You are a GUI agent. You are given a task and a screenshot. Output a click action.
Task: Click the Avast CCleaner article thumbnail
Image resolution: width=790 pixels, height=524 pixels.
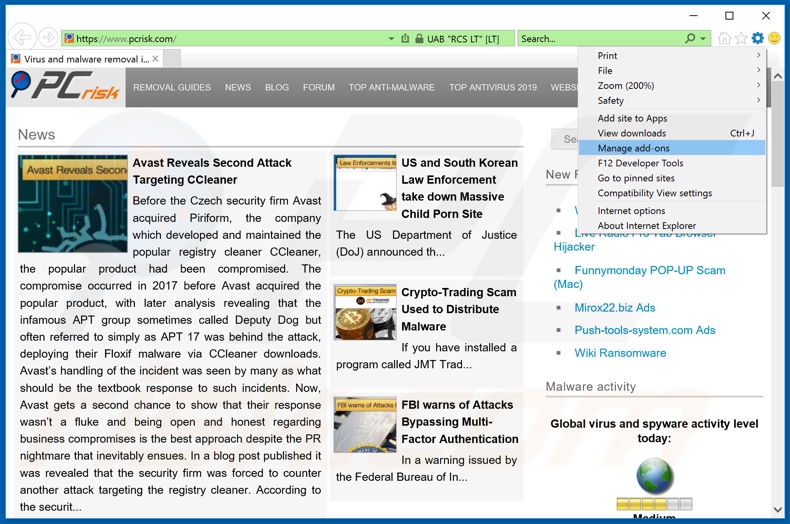tap(73, 204)
